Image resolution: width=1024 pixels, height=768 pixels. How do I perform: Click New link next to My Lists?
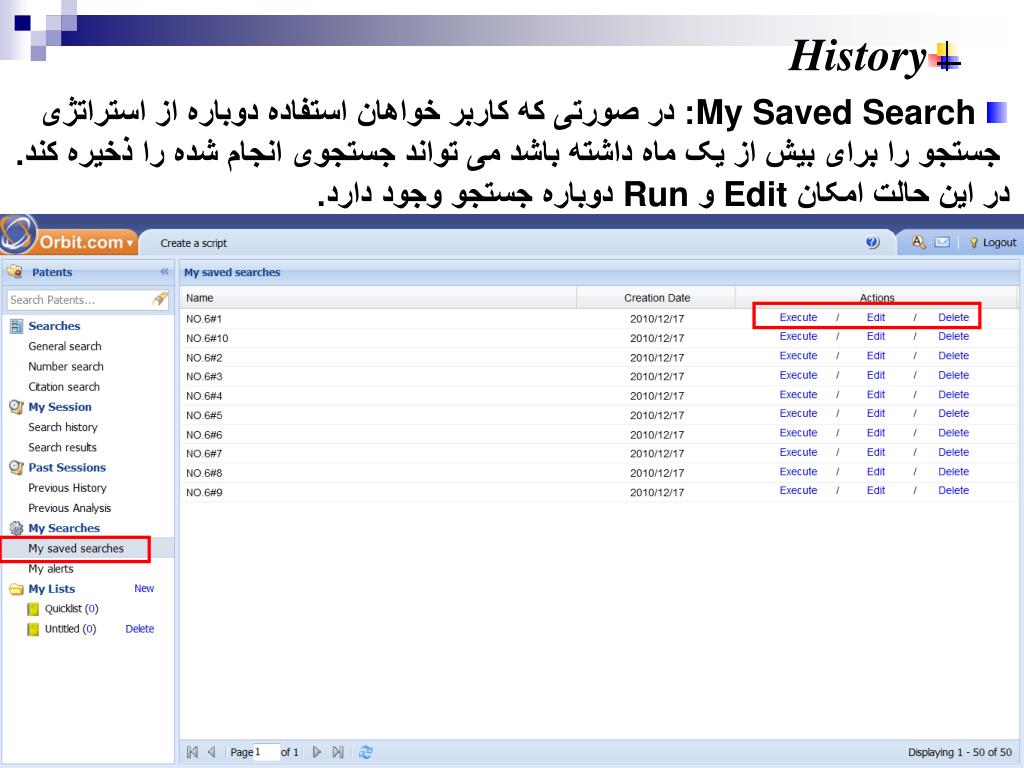point(144,588)
